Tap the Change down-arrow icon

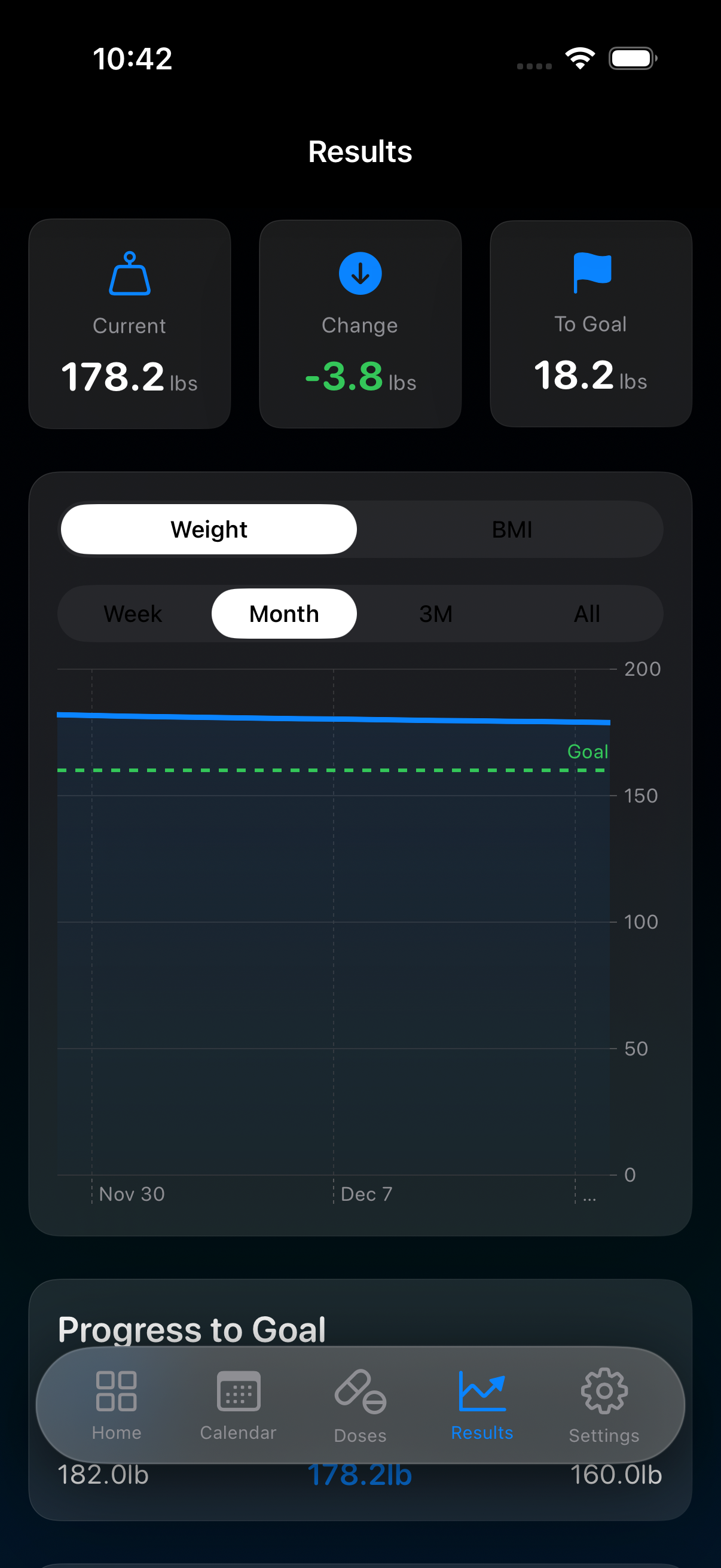pos(360,273)
